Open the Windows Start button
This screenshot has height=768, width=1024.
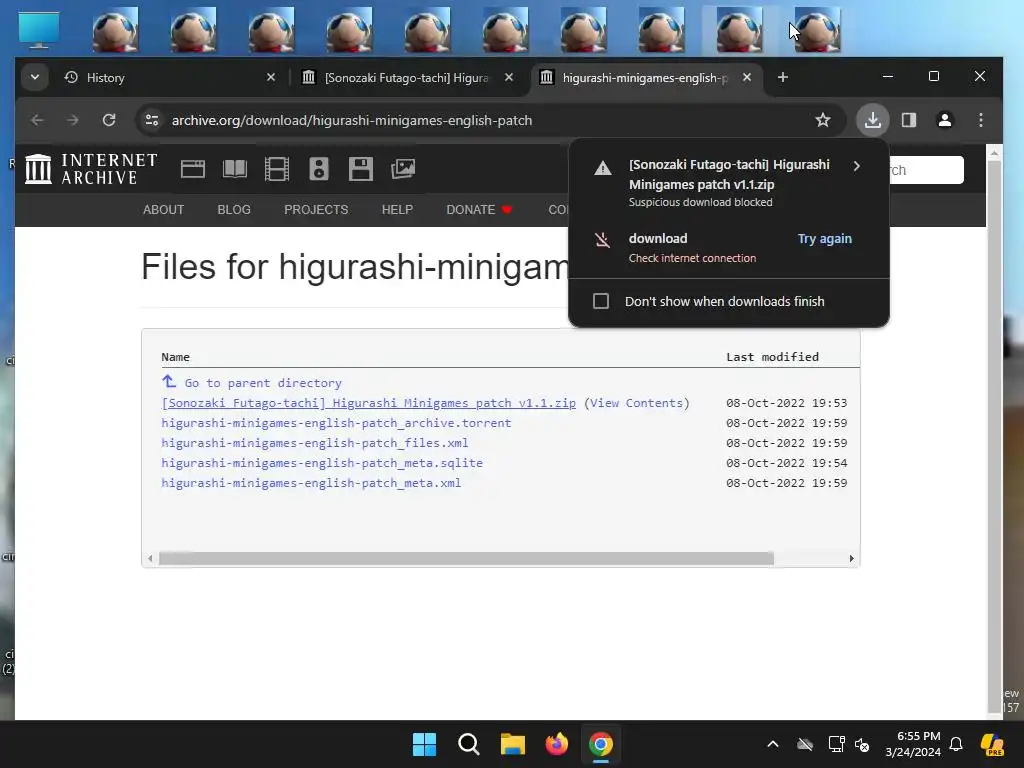(x=424, y=744)
